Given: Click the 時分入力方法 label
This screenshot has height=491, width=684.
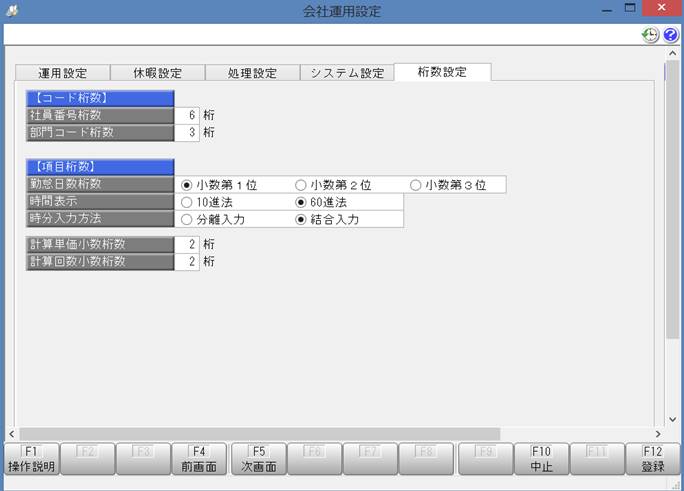Looking at the screenshot, I should coord(100,218).
